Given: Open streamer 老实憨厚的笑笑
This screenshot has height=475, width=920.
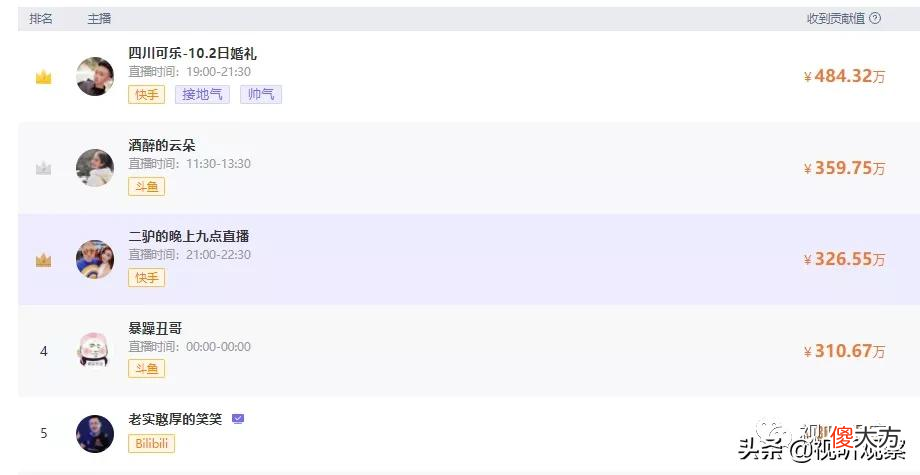Looking at the screenshot, I should pyautogui.click(x=175, y=419).
